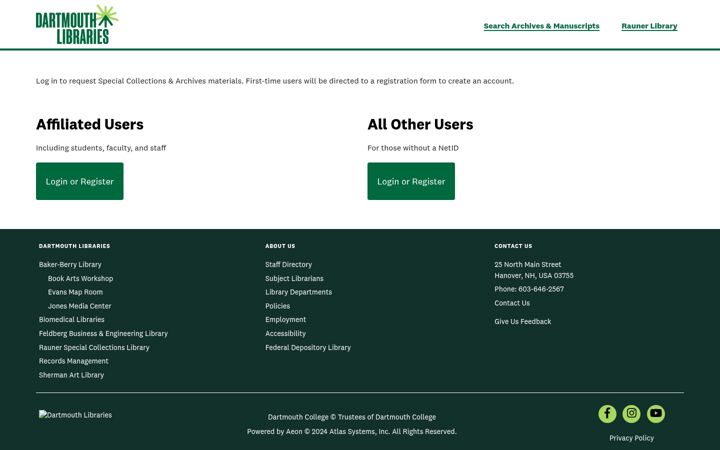Click 'Powered by Aeon' copyright text
Viewport: 720px width, 450px height.
coord(352,432)
